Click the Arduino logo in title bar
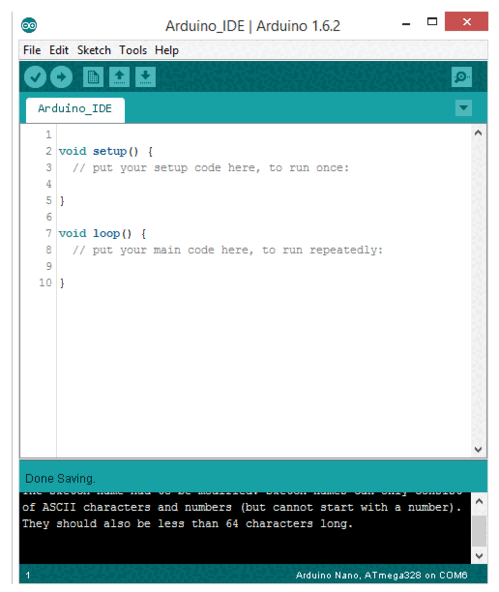Image resolution: width=499 pixels, height=592 pixels. (29, 25)
